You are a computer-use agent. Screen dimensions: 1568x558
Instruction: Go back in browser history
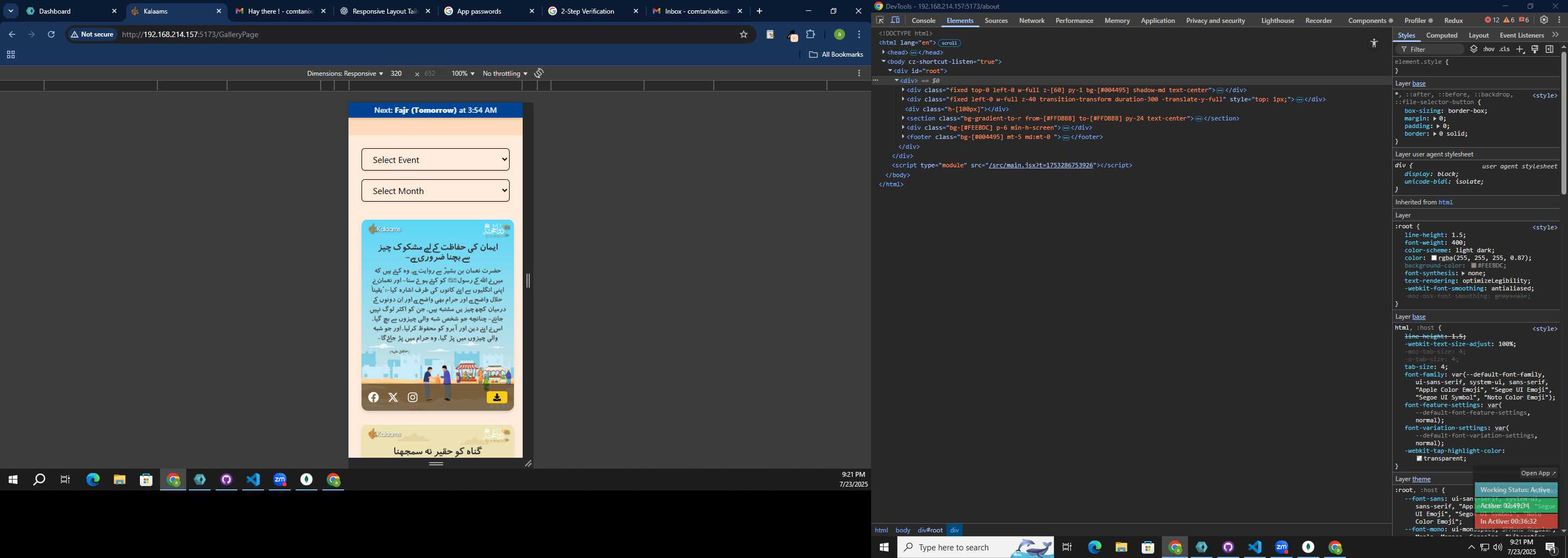tap(11, 35)
